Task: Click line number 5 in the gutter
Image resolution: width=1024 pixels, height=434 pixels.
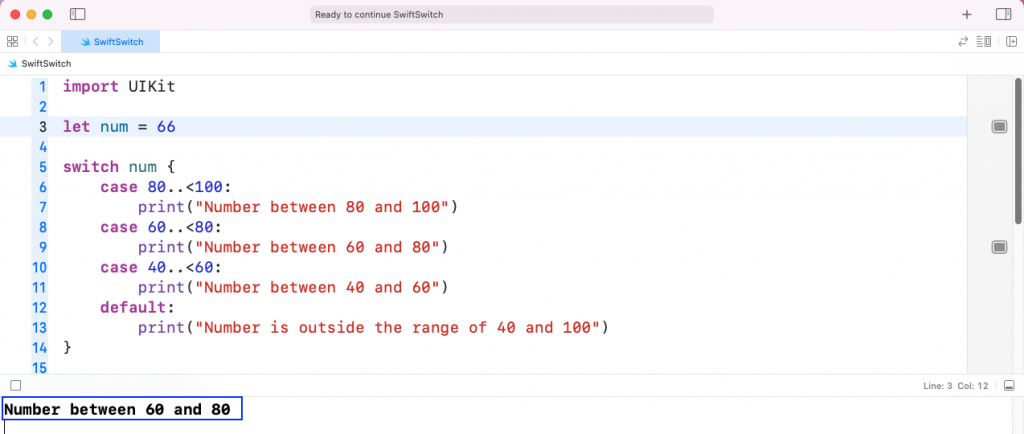Action: [42, 167]
